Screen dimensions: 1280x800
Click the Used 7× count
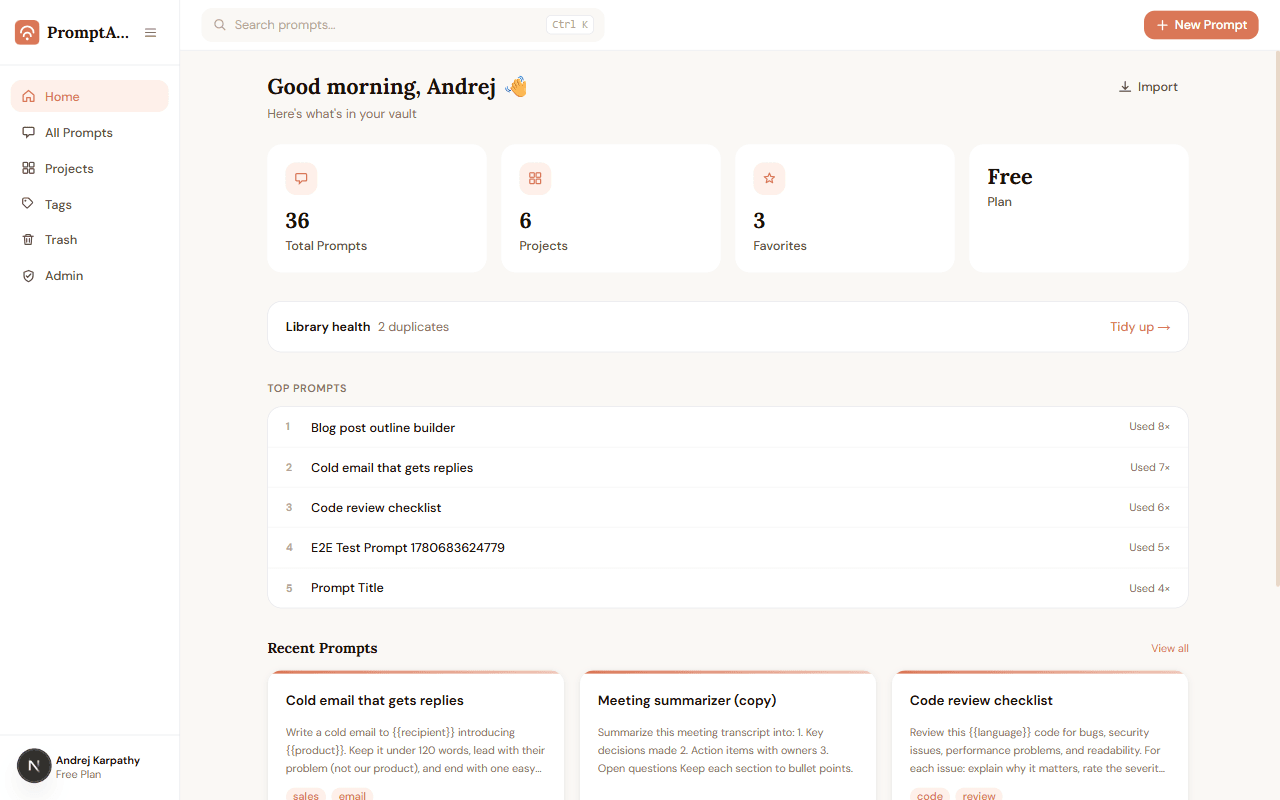point(1150,467)
